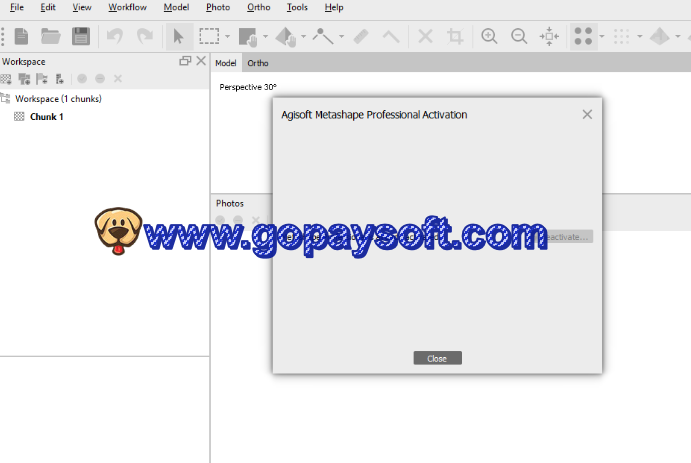691x463 pixels.
Task: Select the Draw polyline tool
Action: (x=323, y=36)
